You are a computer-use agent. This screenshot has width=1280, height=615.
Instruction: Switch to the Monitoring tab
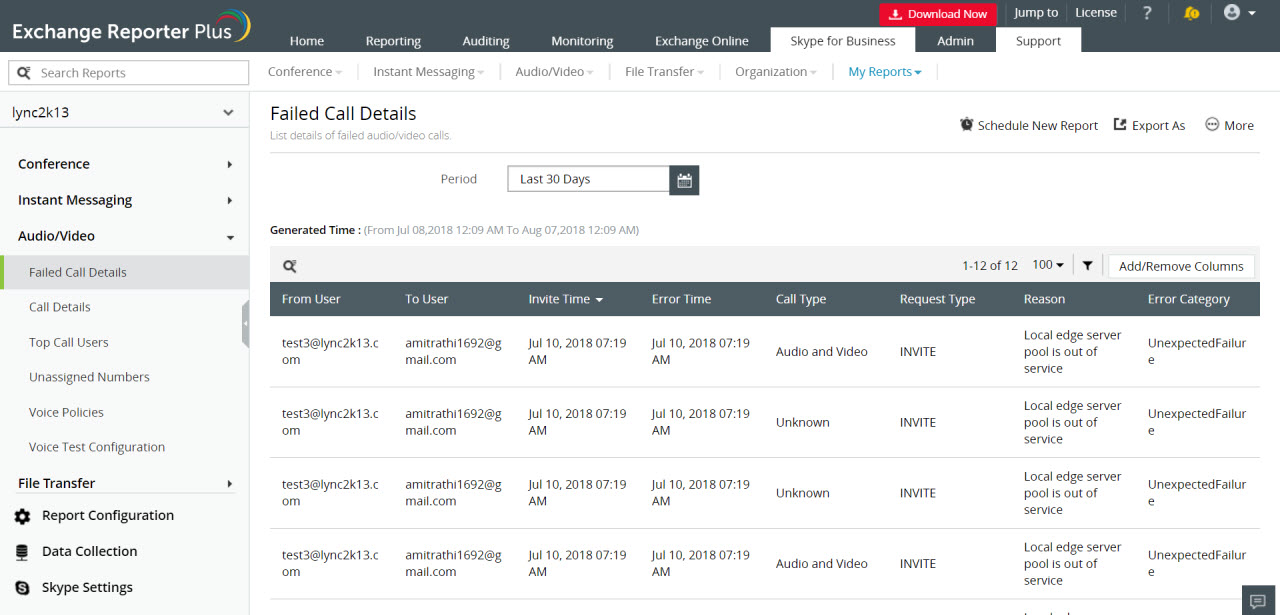coord(584,41)
